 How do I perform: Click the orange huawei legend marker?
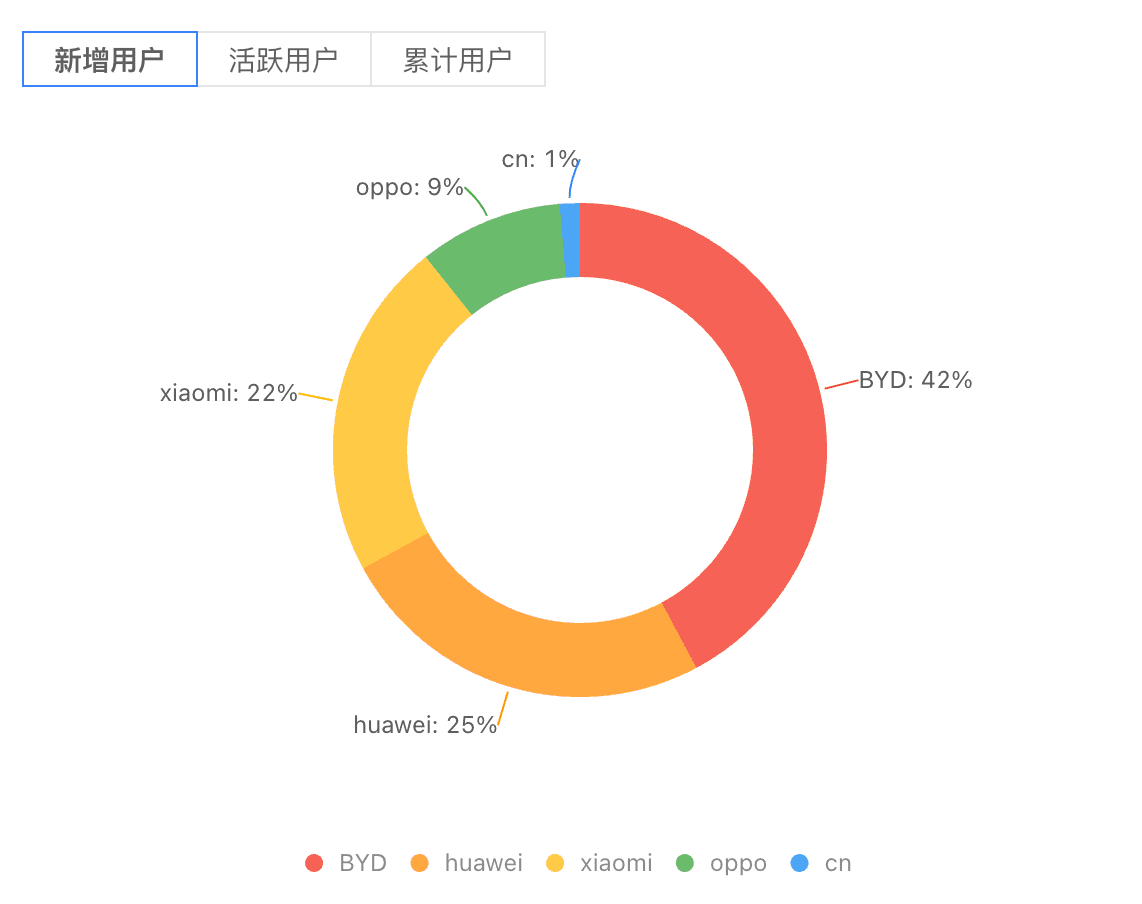coord(418,862)
